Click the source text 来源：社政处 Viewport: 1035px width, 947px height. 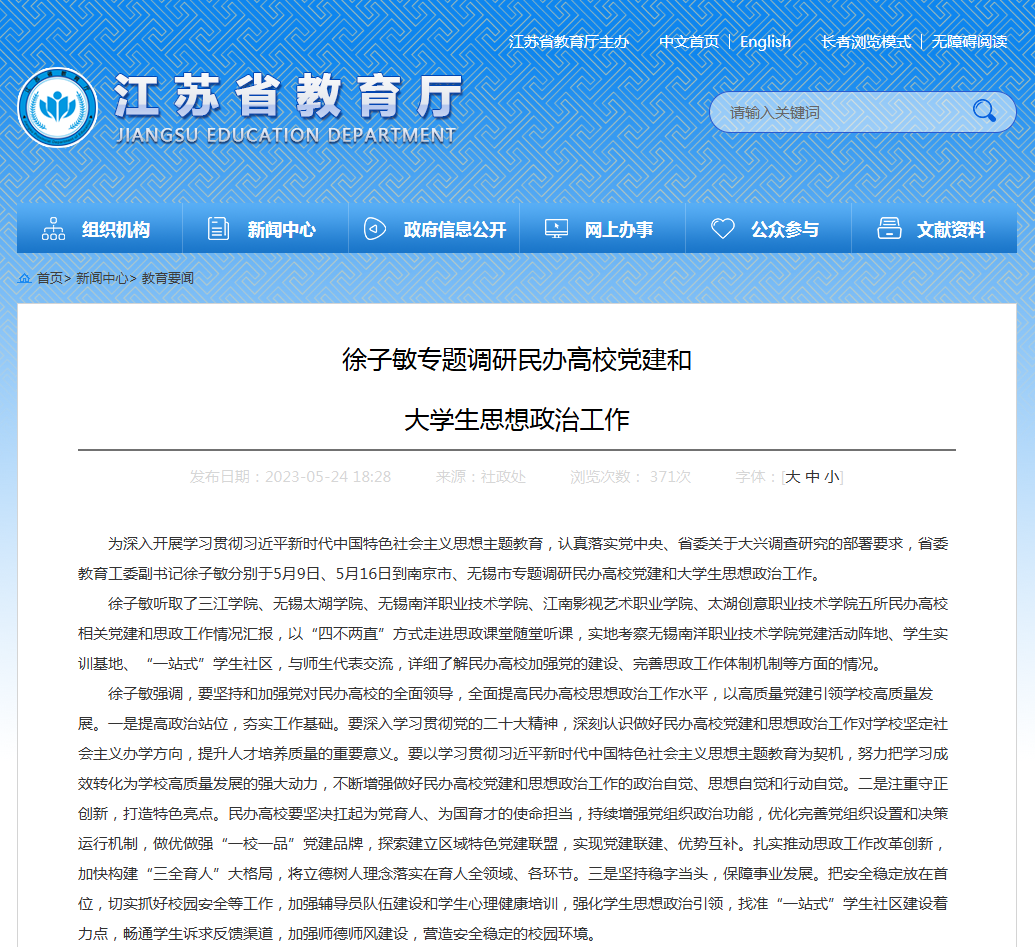pos(481,477)
